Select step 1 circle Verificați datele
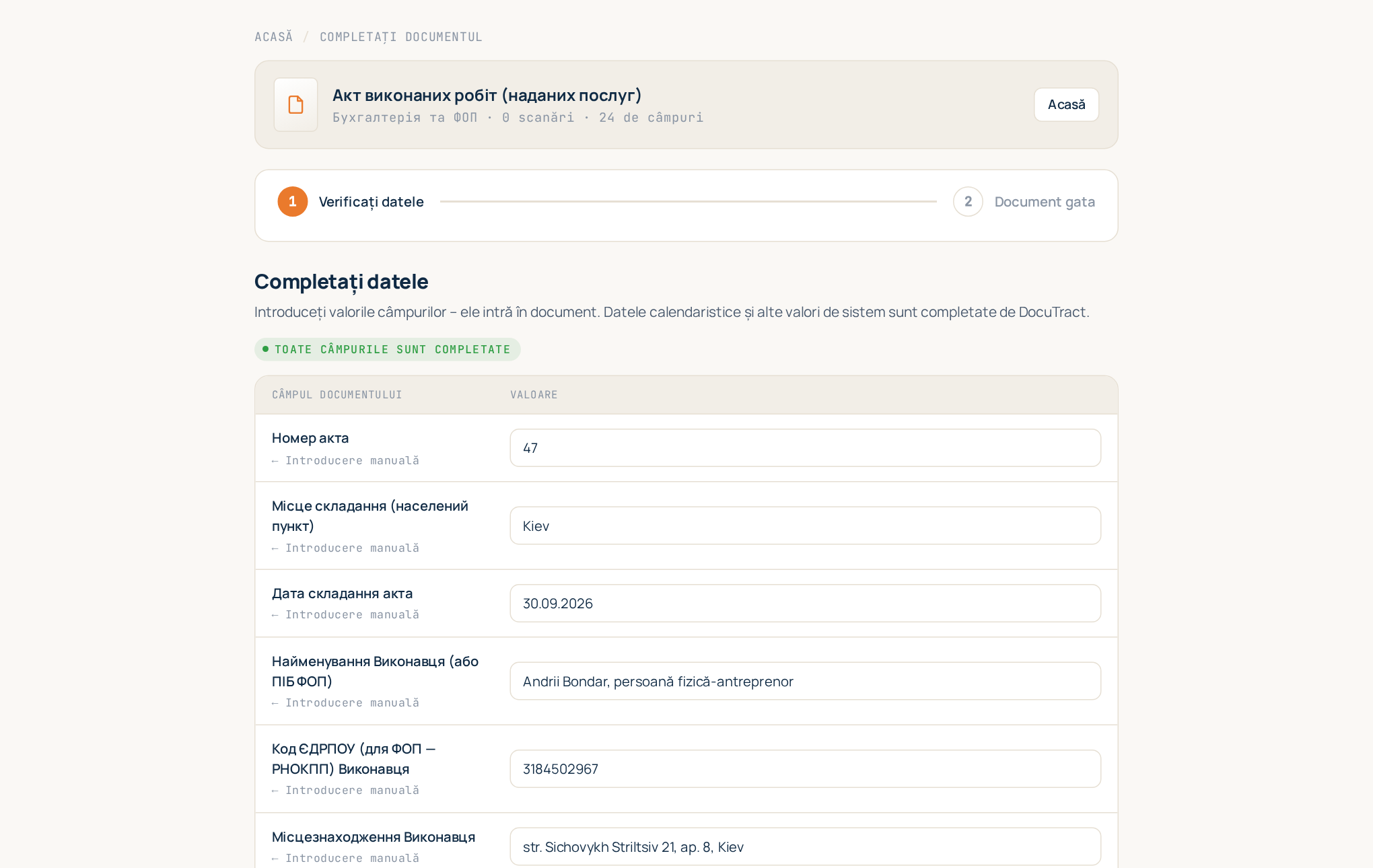 pos(293,201)
